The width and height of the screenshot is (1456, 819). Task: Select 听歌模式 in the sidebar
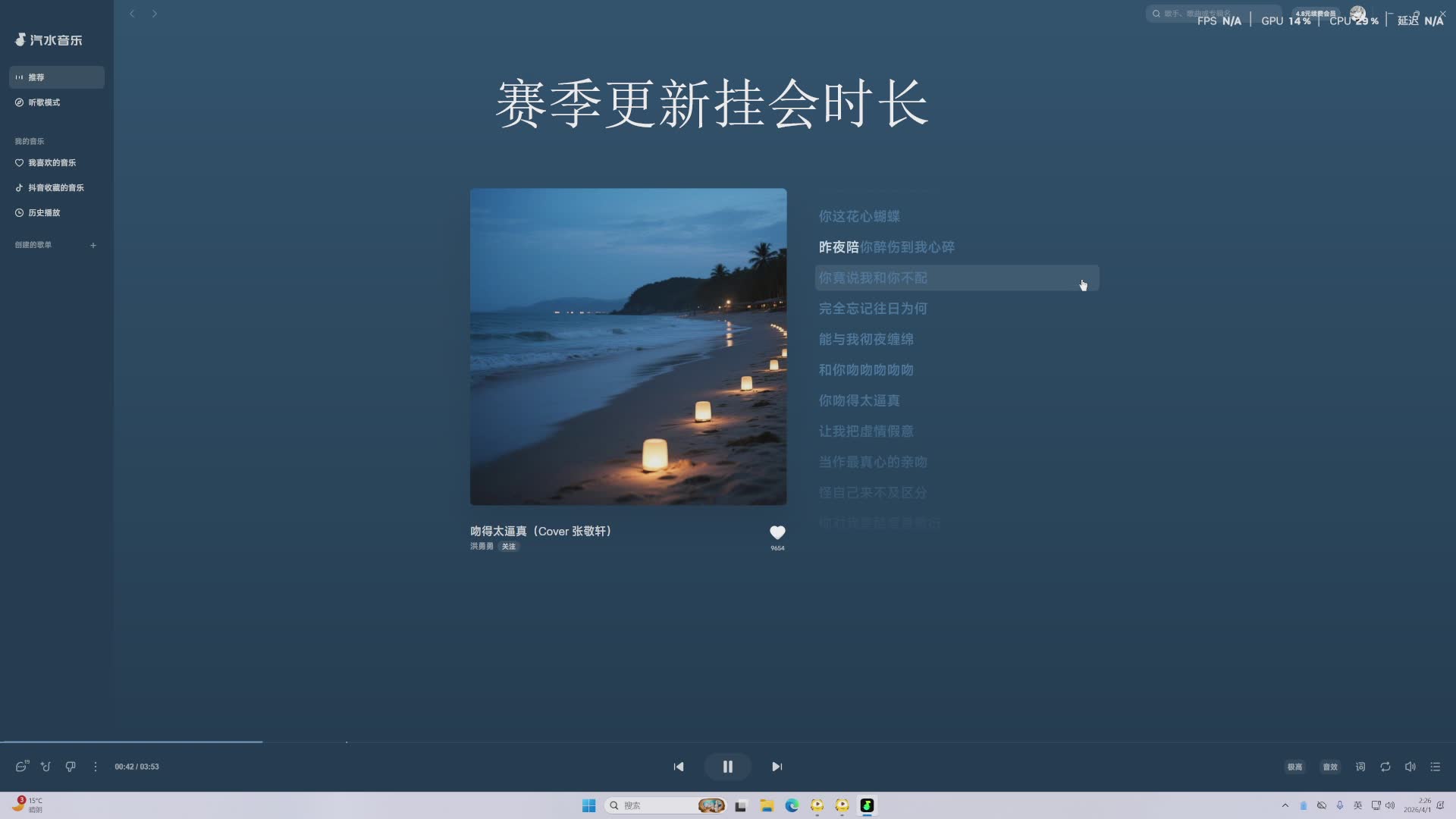tap(44, 102)
